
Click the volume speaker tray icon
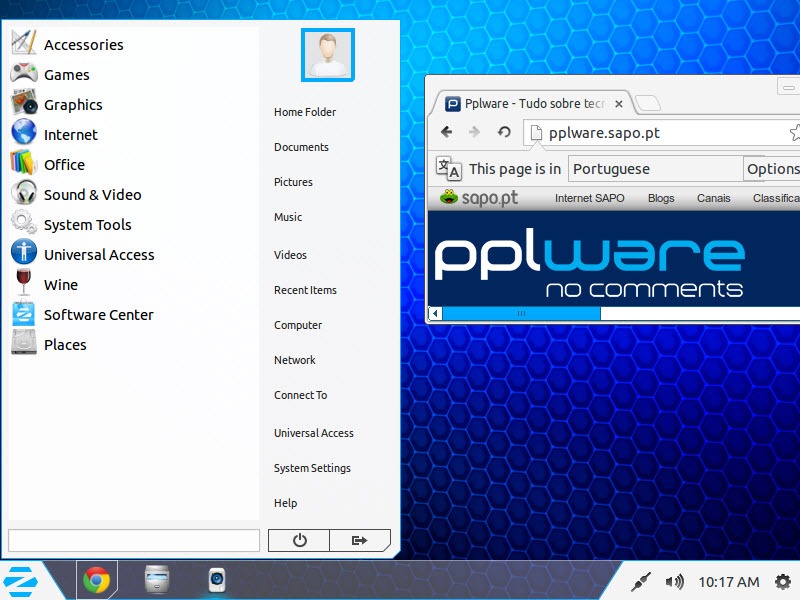(674, 582)
